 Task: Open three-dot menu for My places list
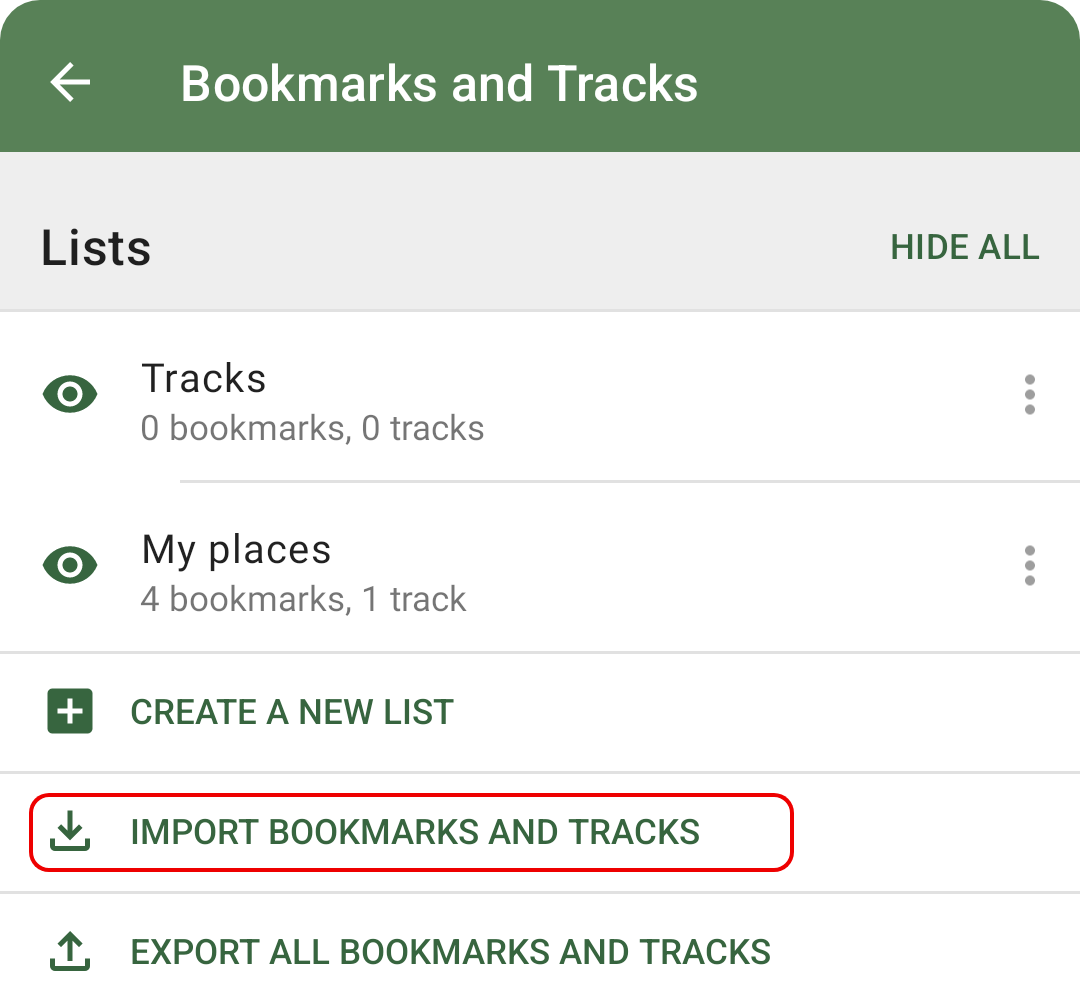(x=1029, y=565)
